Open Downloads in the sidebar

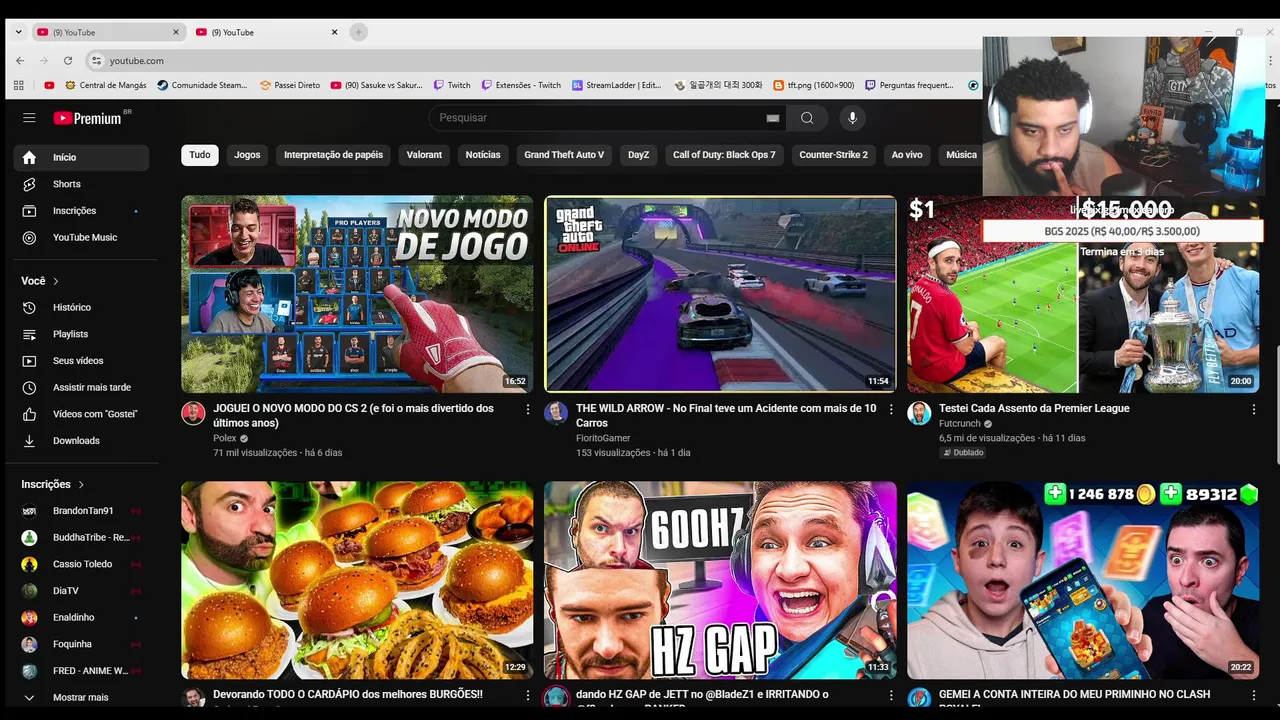point(81,441)
